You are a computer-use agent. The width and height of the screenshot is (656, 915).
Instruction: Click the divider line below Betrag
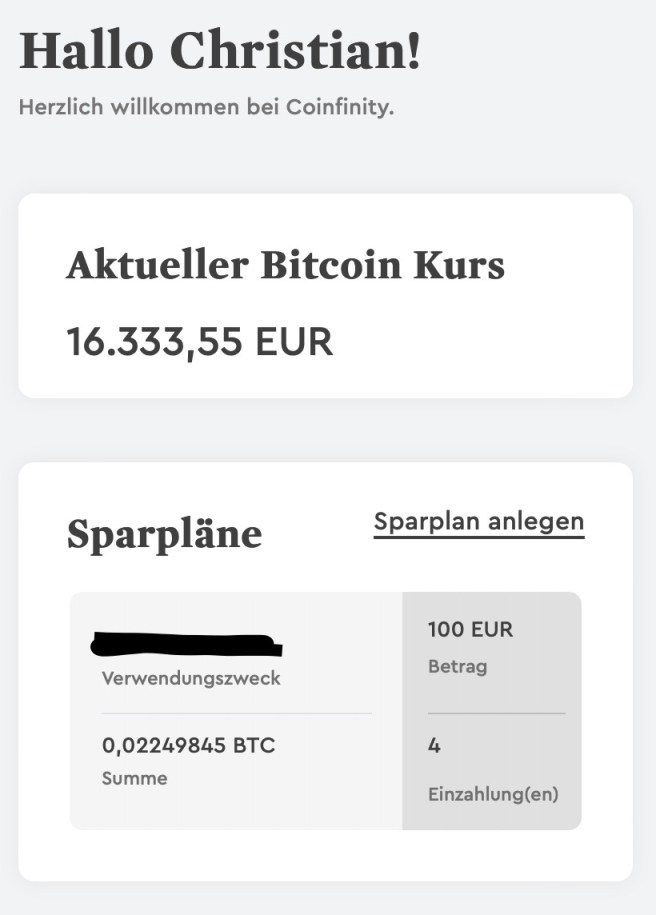point(496,713)
